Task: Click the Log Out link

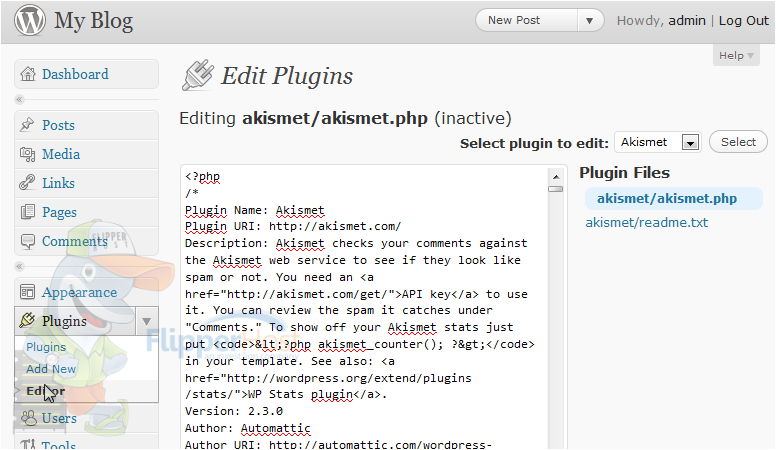Action: (744, 20)
